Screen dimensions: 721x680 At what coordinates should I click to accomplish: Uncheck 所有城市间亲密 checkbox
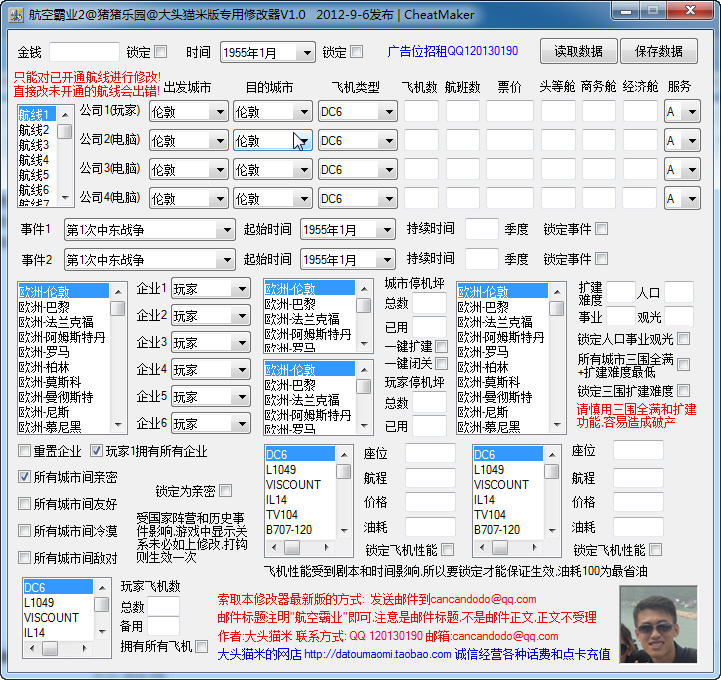(24, 477)
